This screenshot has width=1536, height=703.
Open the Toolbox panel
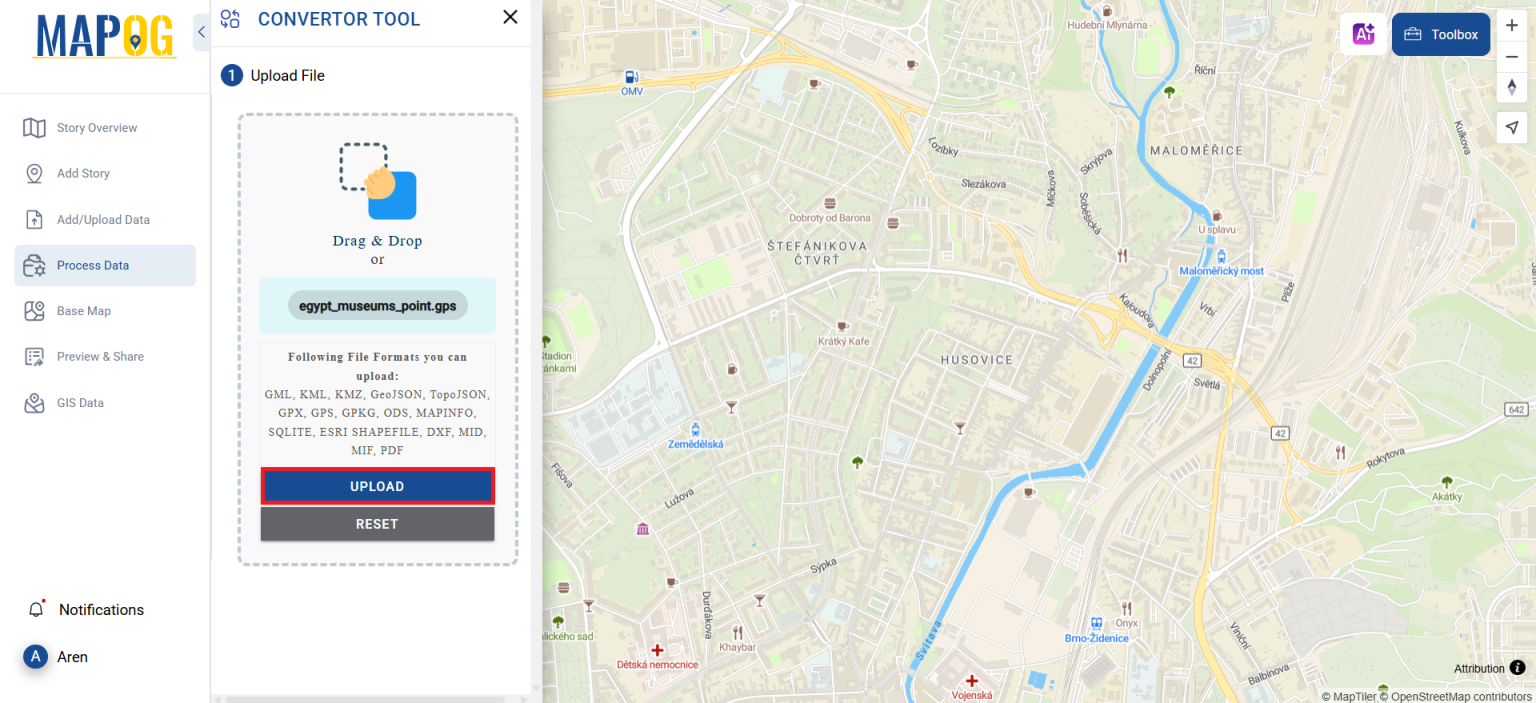(x=1440, y=33)
